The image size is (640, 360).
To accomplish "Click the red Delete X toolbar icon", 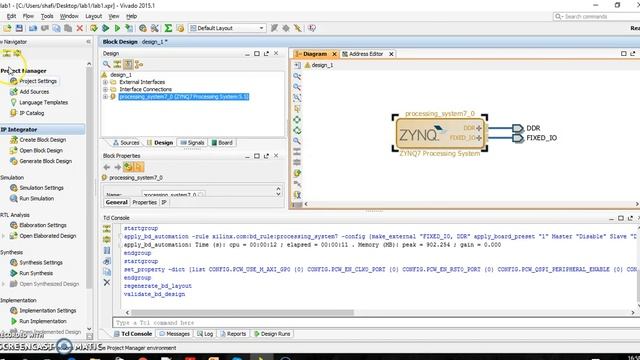I will 80,28.
